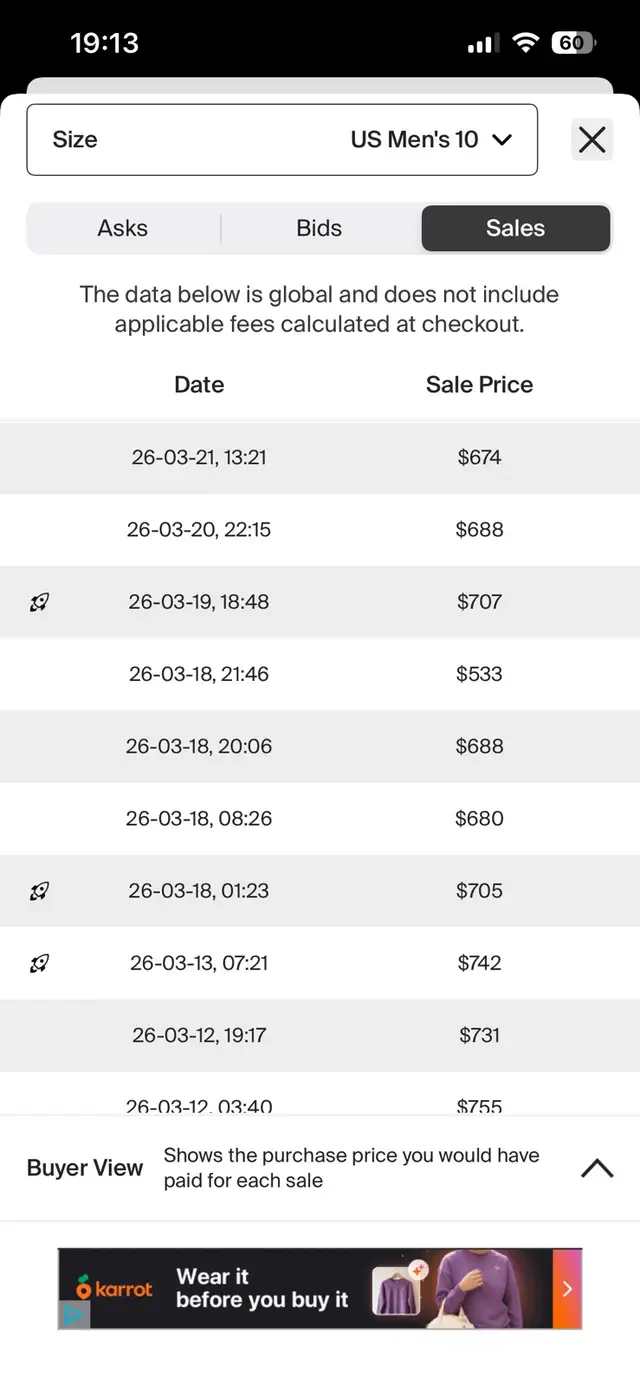Tap the battery indicator showing 60
Screen dimensions: 640x1386
coord(573,43)
